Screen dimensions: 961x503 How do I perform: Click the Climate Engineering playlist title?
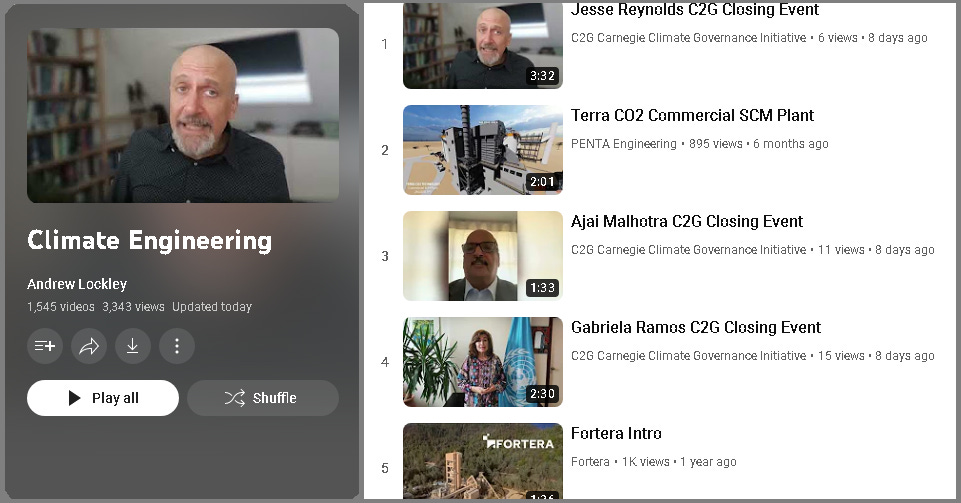pyautogui.click(x=150, y=241)
